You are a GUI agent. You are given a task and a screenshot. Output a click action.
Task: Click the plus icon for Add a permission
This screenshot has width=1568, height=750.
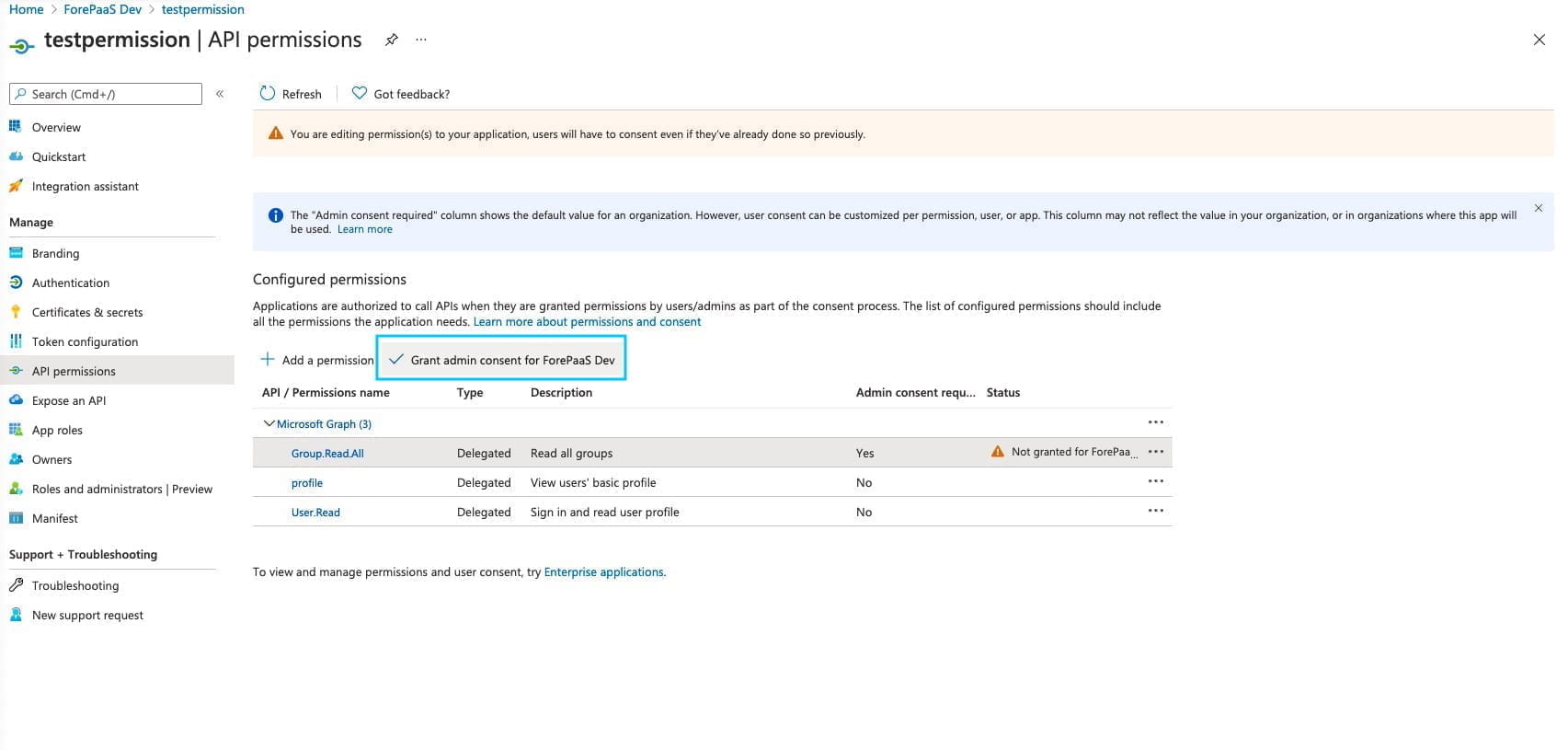[268, 359]
